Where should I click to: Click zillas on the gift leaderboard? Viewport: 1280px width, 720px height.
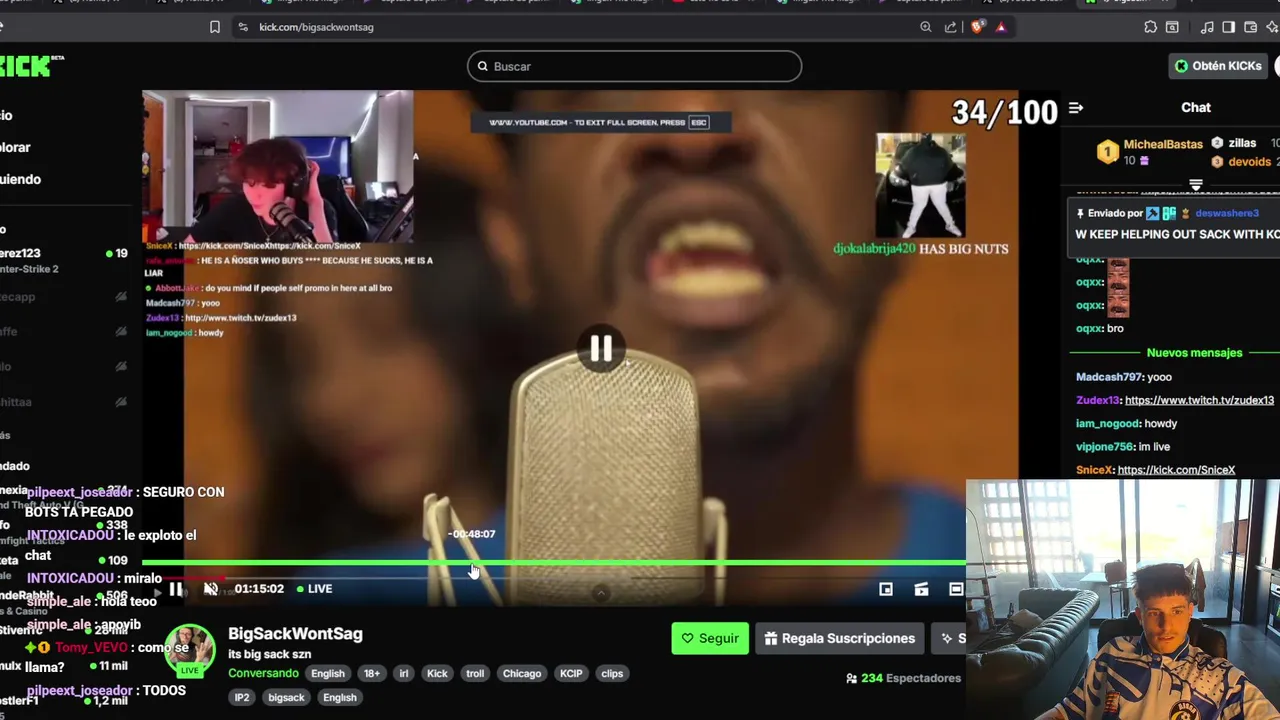click(x=1242, y=143)
